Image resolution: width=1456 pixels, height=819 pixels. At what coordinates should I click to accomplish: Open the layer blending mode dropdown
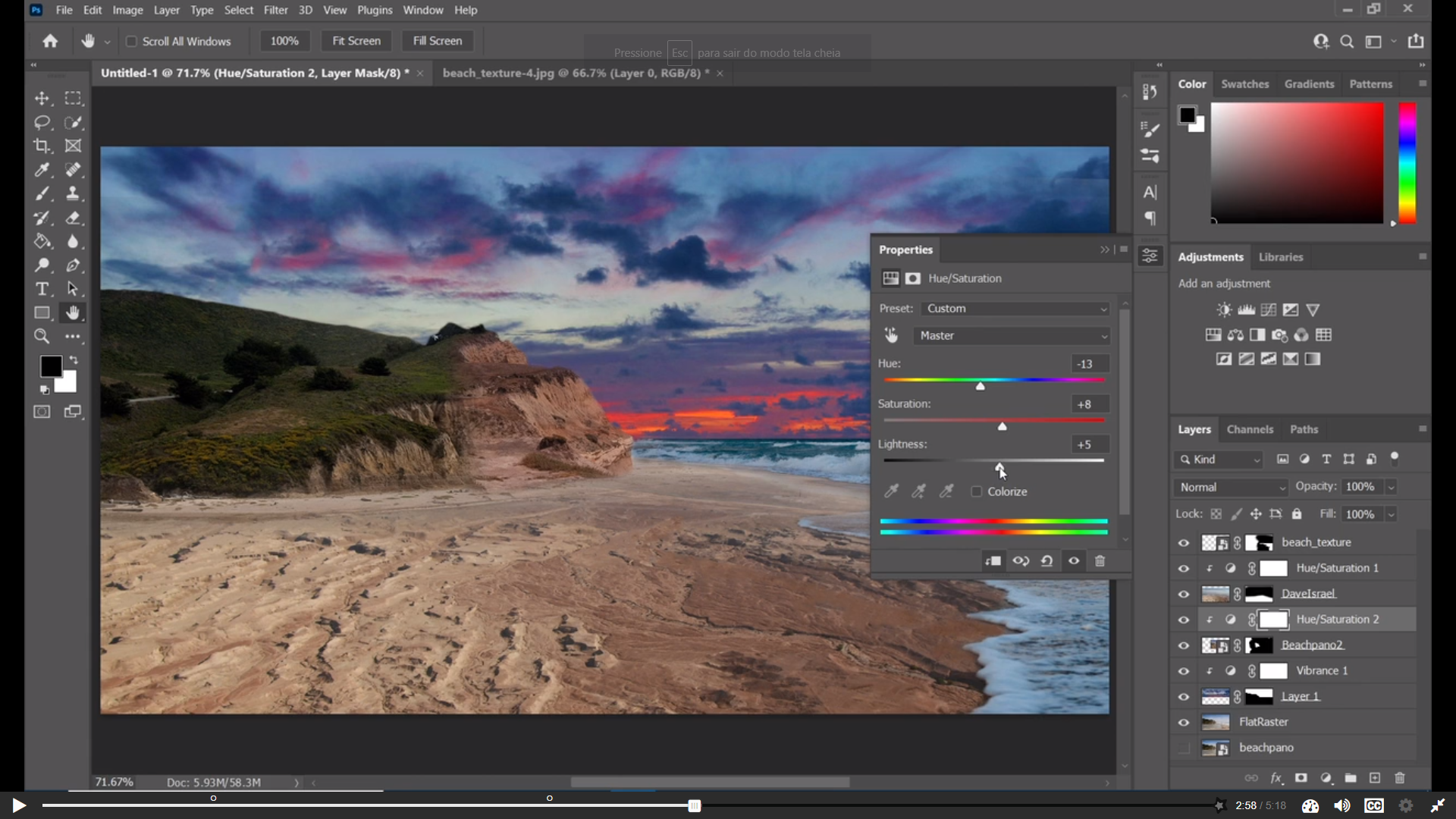[x=1228, y=487]
